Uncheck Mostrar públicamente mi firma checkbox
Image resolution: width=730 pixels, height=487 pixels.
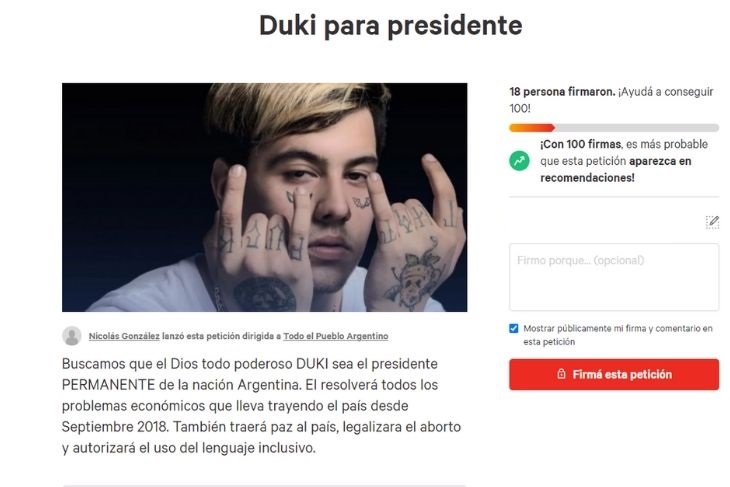click(x=514, y=329)
